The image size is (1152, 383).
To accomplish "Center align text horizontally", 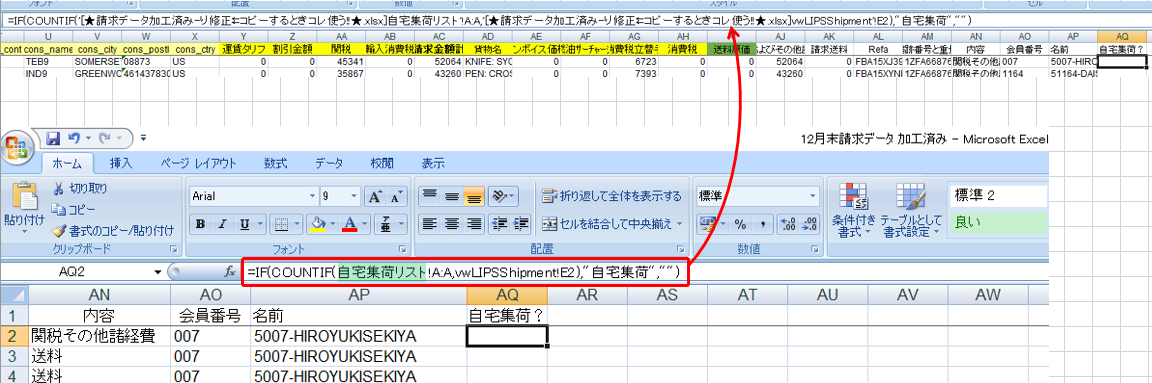I will click(452, 223).
